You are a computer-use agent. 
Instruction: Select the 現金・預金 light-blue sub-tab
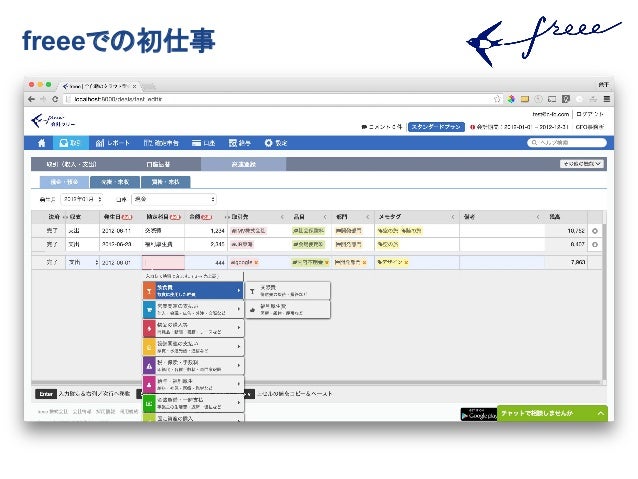click(64, 182)
